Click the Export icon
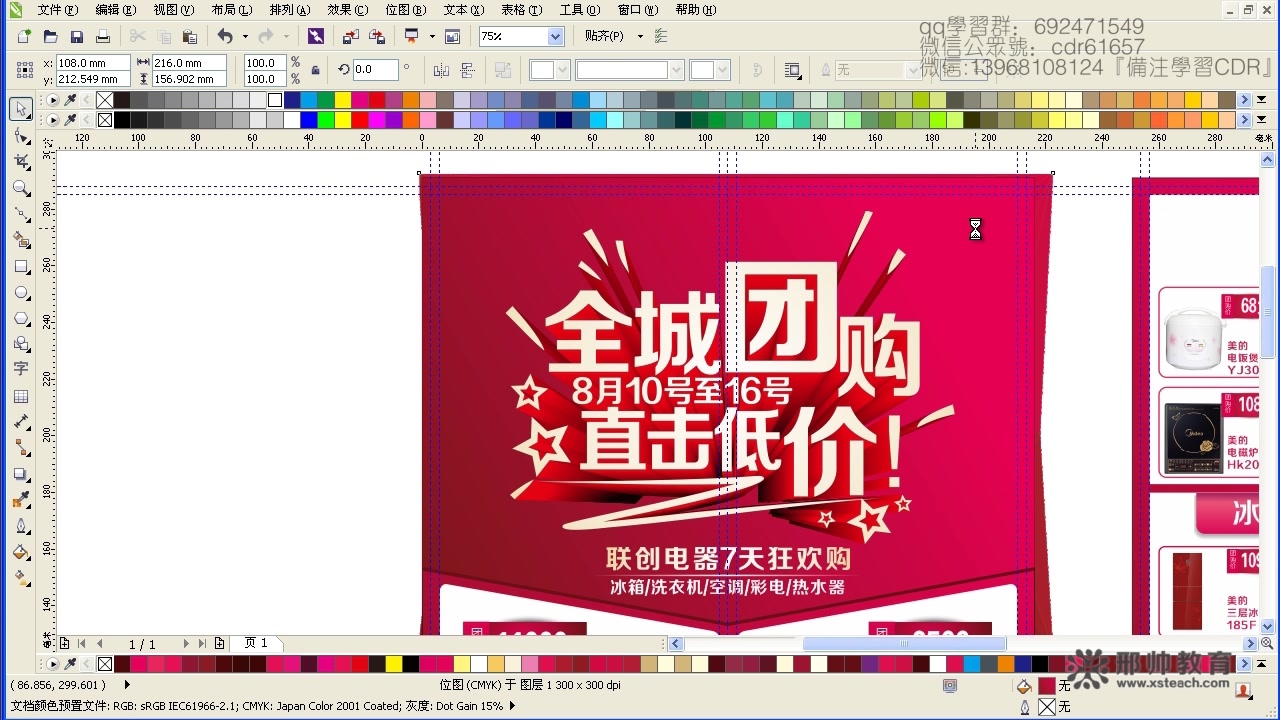Viewport: 1280px width, 720px height. [377, 36]
